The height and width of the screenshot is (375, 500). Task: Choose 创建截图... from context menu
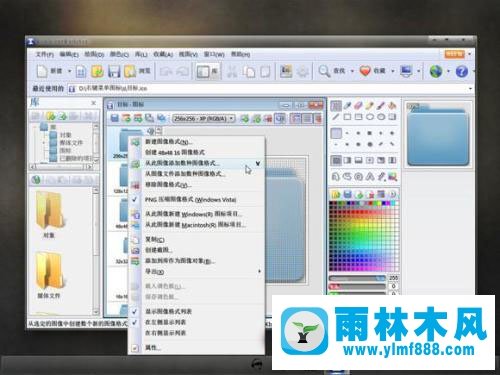[196, 250]
